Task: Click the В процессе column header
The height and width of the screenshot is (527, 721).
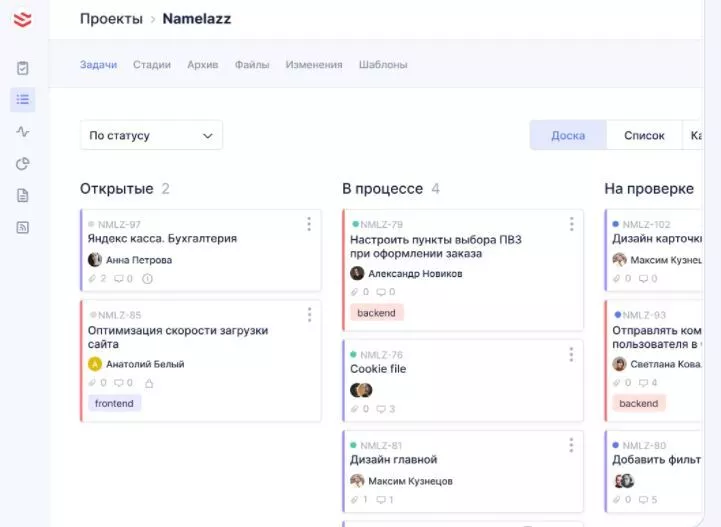Action: pyautogui.click(x=382, y=189)
